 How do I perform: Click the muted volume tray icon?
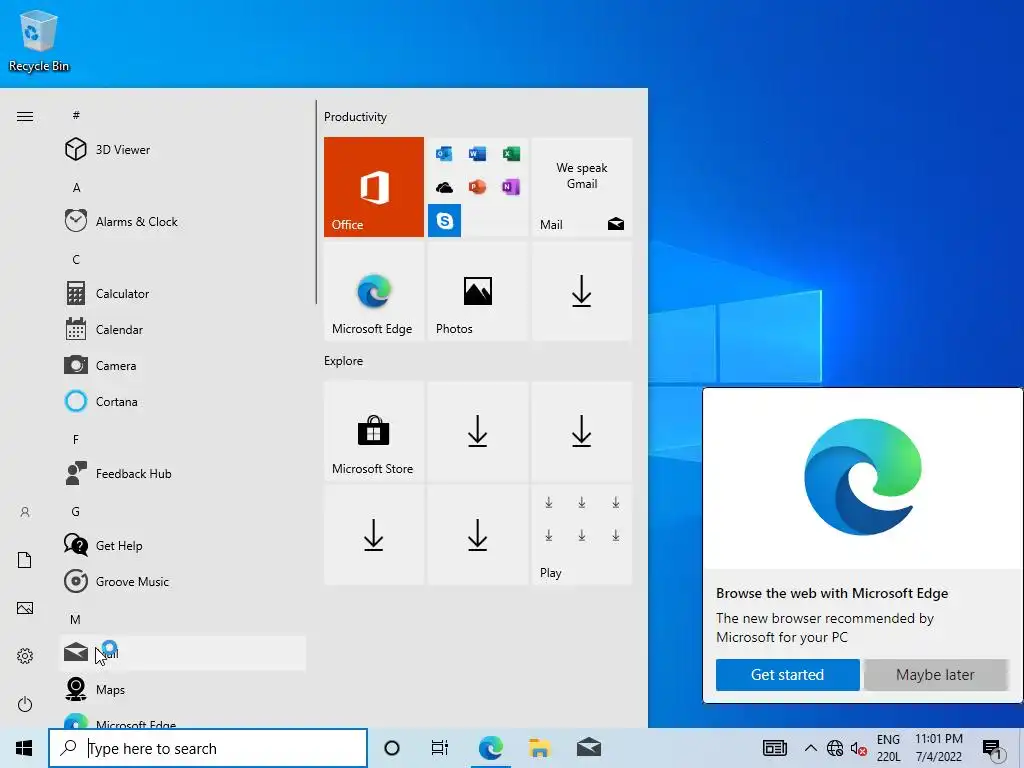click(859, 748)
